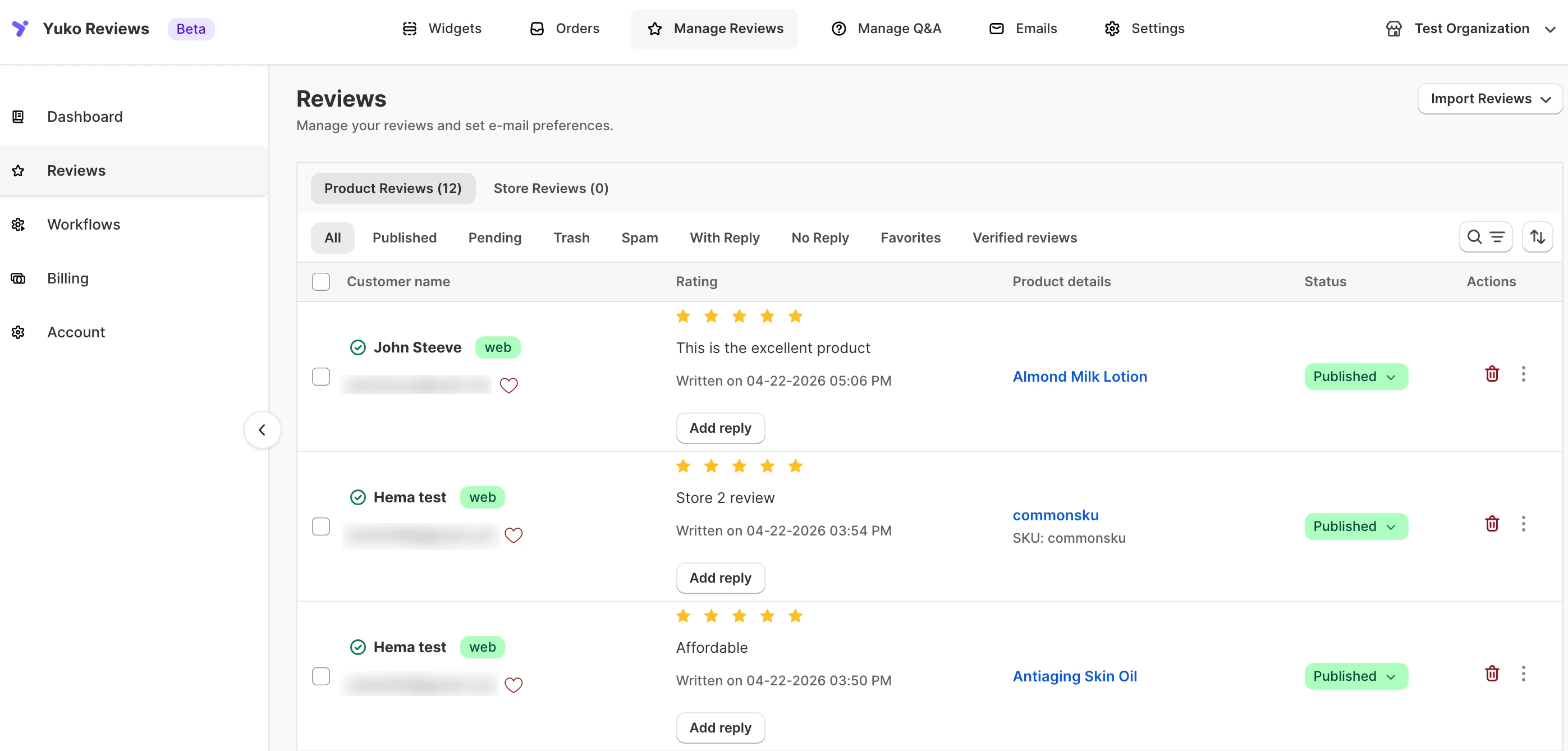Select the All filter tab
This screenshot has width=1568, height=751.
pos(332,237)
